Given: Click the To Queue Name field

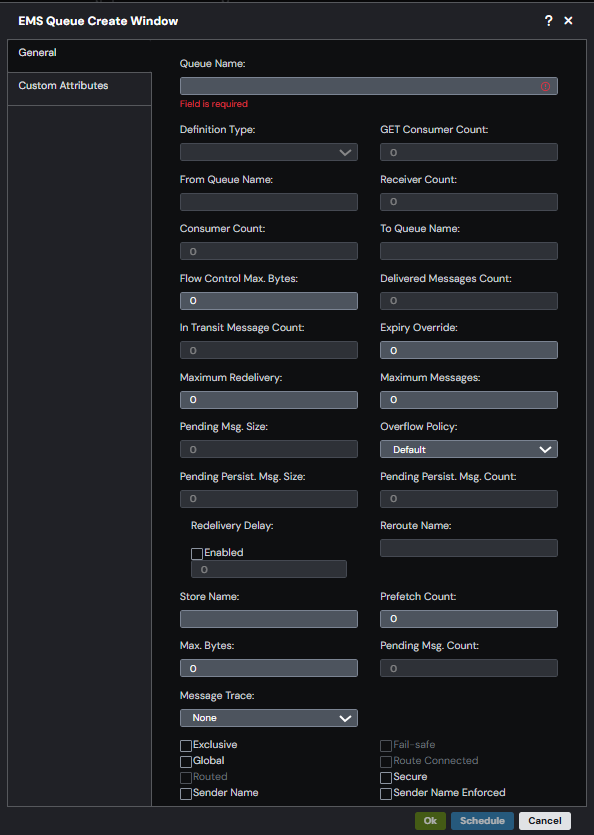Looking at the screenshot, I should coord(469,251).
